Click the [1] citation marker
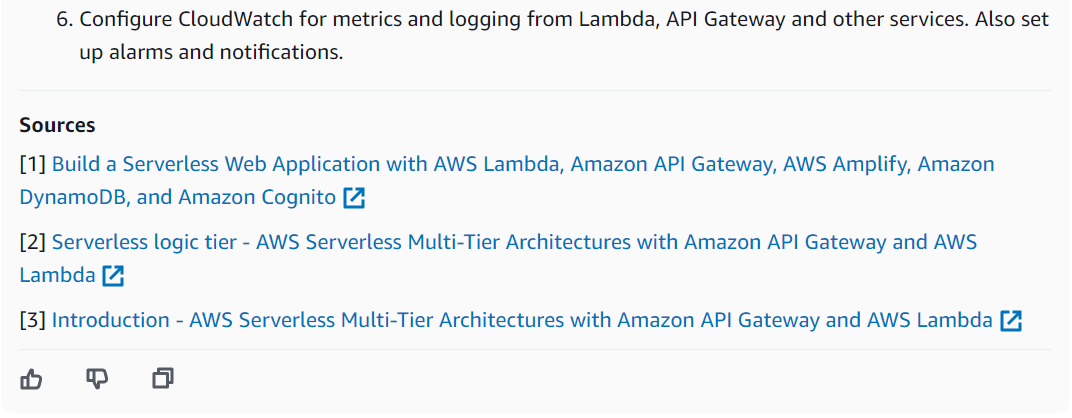Image resolution: width=1072 pixels, height=418 pixels. coord(33,164)
